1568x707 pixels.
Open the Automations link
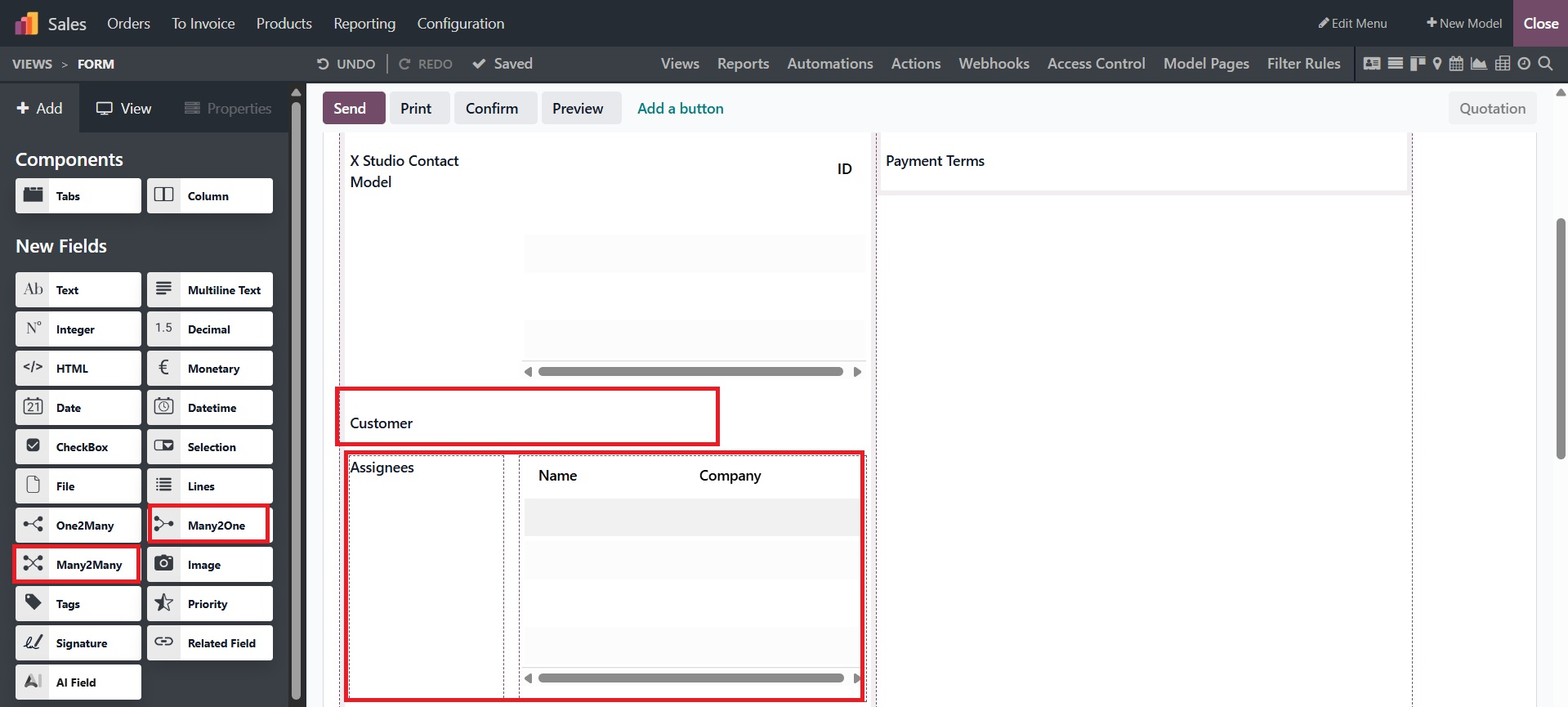(829, 64)
